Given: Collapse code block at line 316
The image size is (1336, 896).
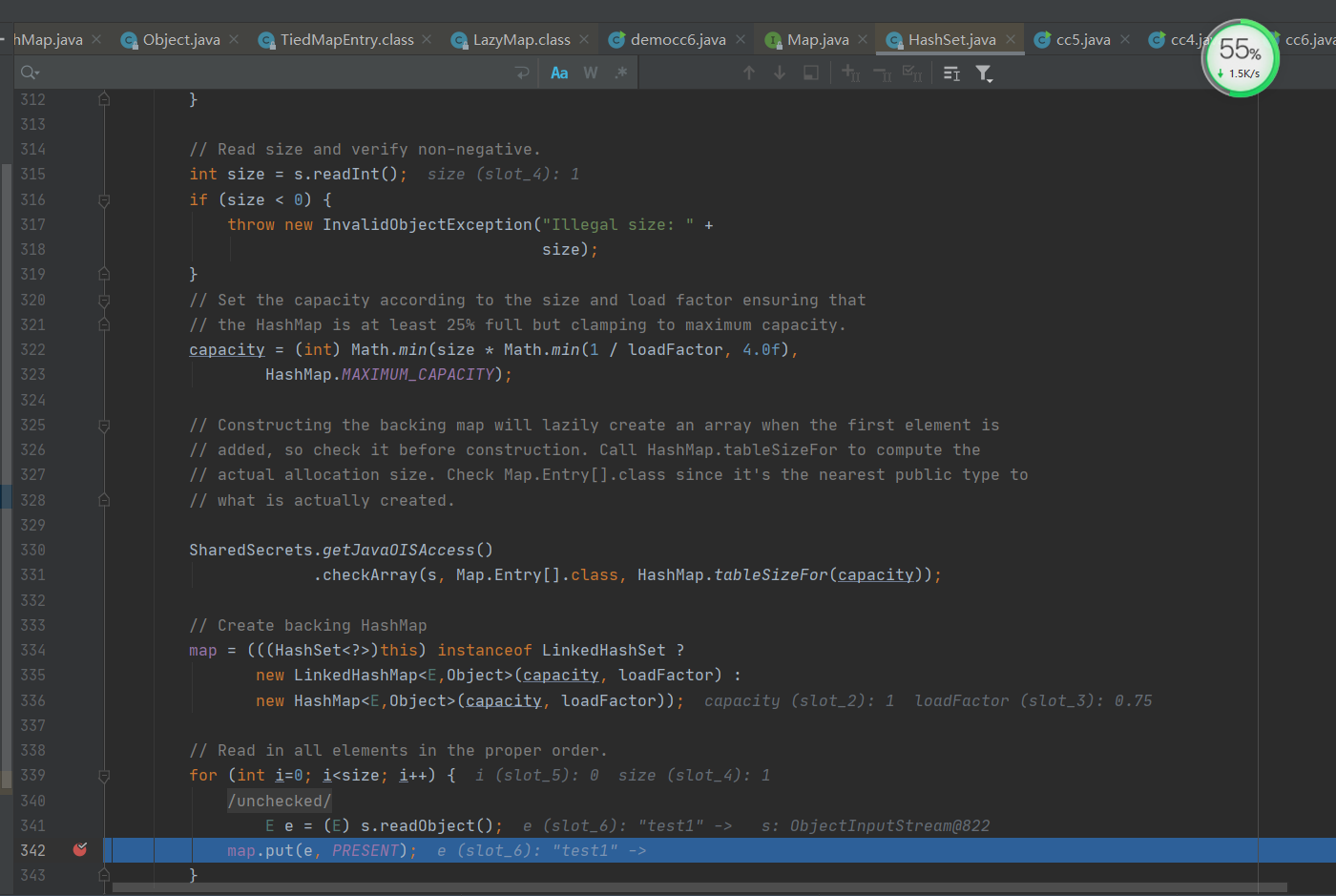Looking at the screenshot, I should (x=104, y=199).
